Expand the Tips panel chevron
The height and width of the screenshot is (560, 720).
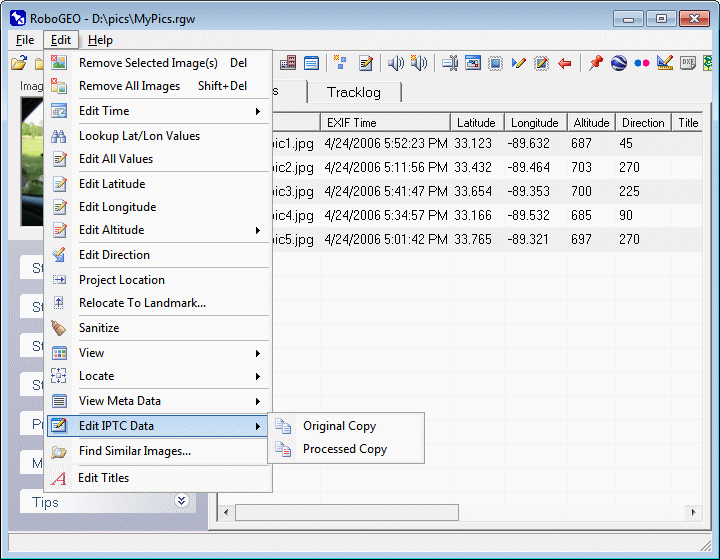pyautogui.click(x=181, y=500)
